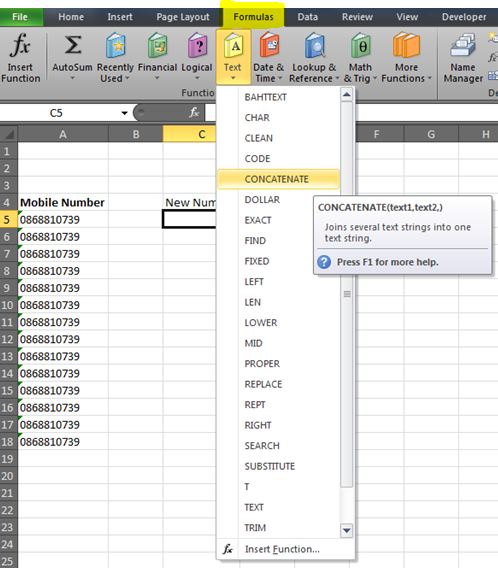Open the AutoSum sigma icon
The height and width of the screenshot is (568, 498).
pyautogui.click(x=73, y=45)
